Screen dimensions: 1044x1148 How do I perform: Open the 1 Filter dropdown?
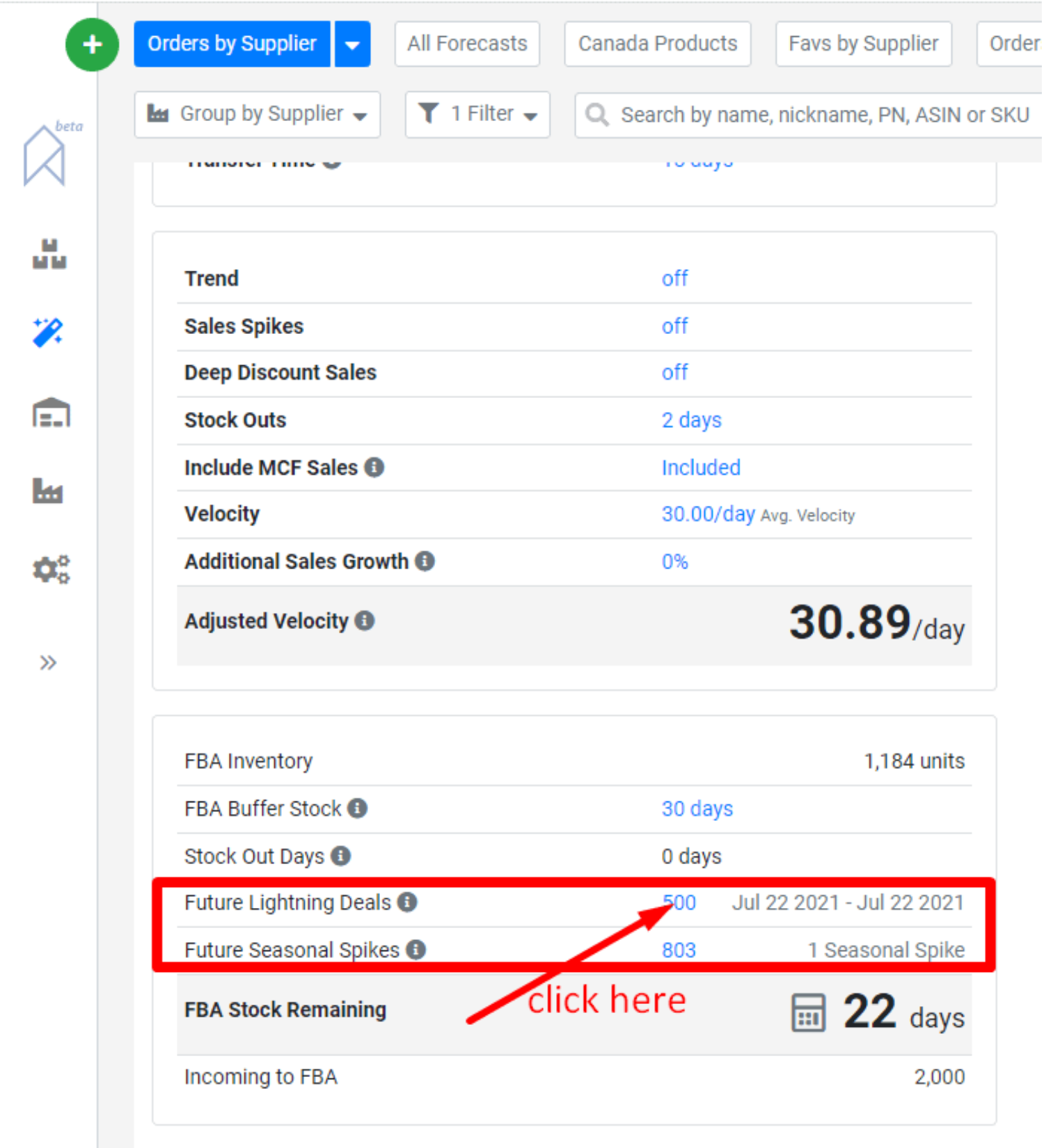[477, 114]
